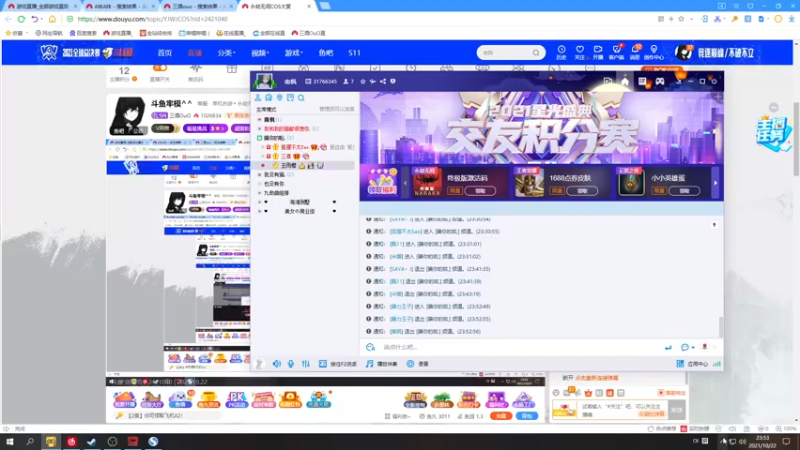Switch to the 三酒ouo search results tab
The width and height of the screenshot is (800, 450).
196,6
